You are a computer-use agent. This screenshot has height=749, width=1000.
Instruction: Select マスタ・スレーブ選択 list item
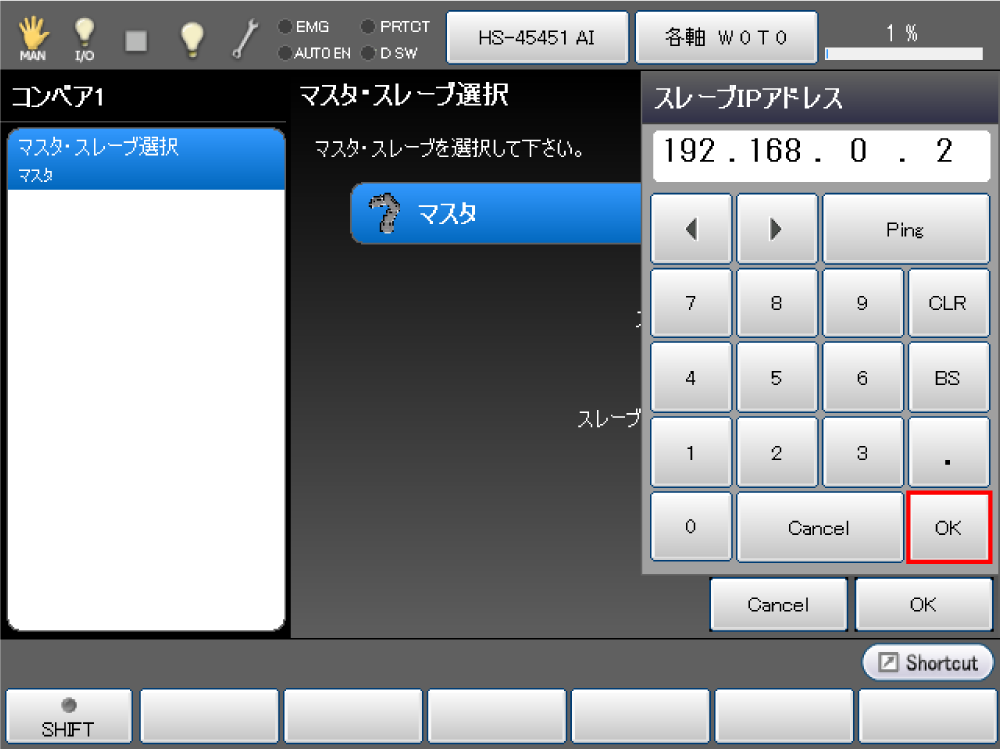(x=146, y=160)
